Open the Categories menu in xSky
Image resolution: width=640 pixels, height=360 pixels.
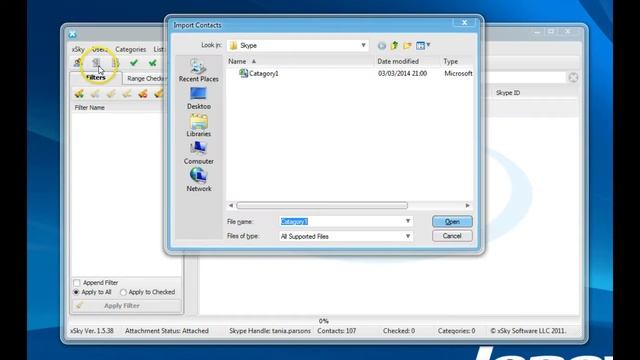click(130, 49)
